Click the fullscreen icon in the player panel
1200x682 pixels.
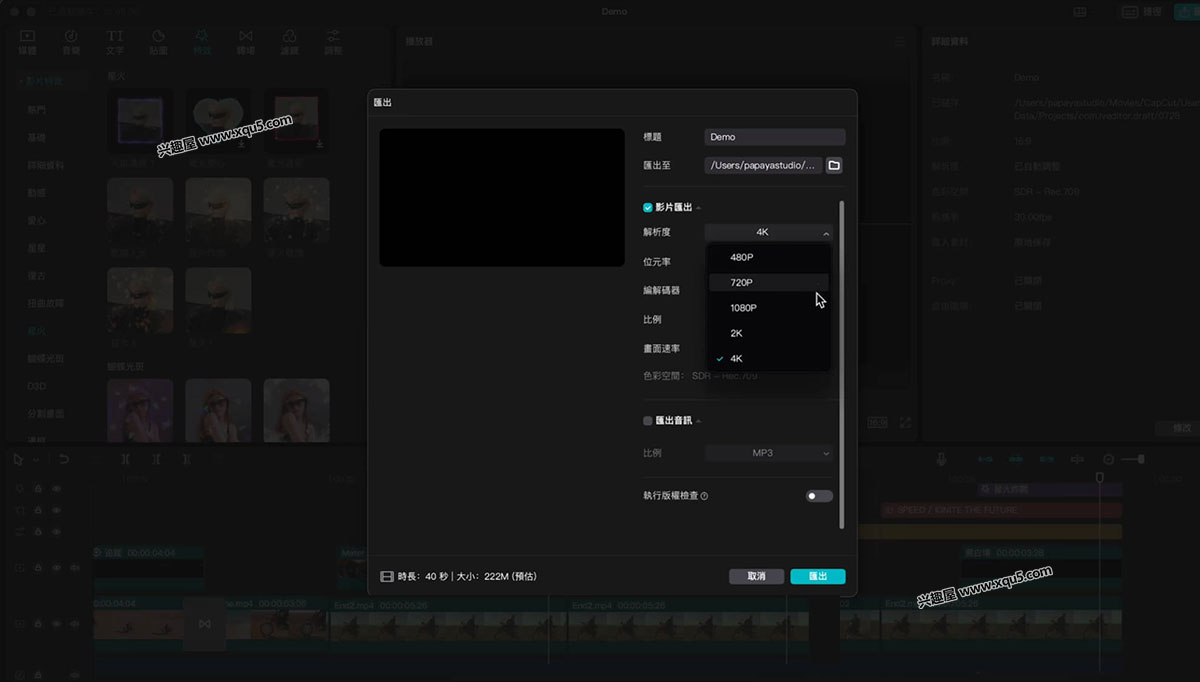tap(906, 423)
